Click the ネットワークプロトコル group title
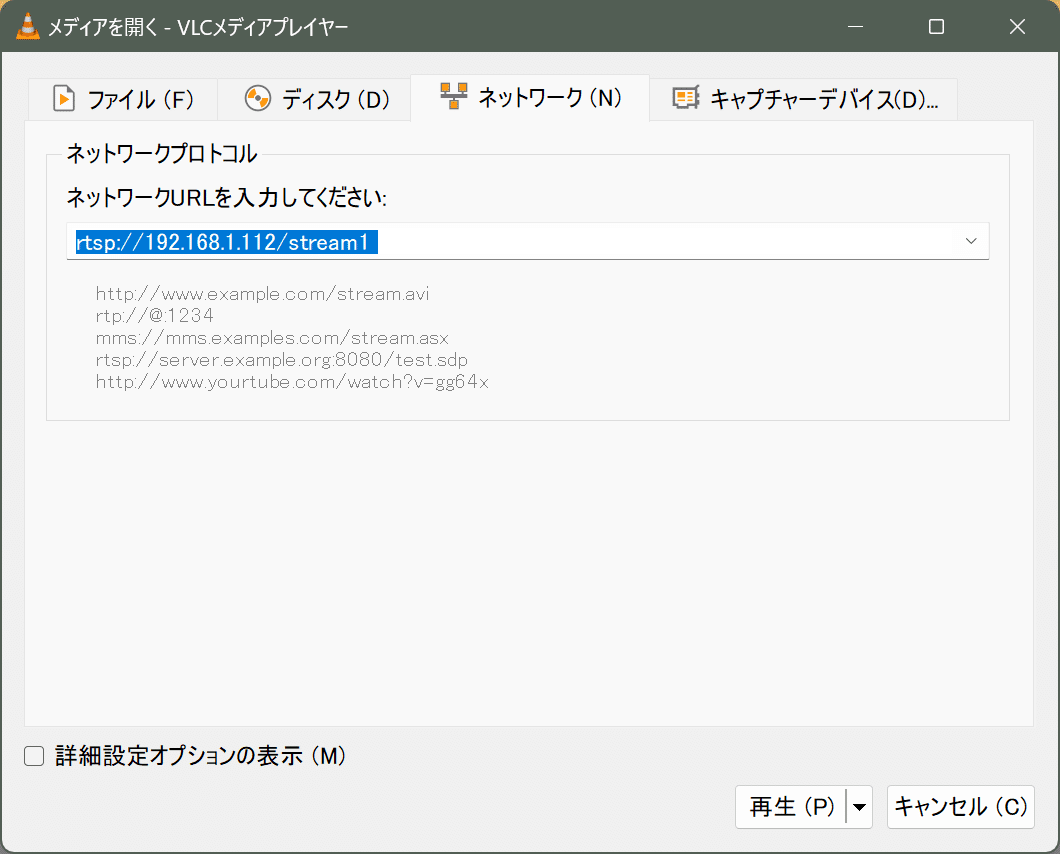Screen dimensions: 1060x854 tap(162, 153)
